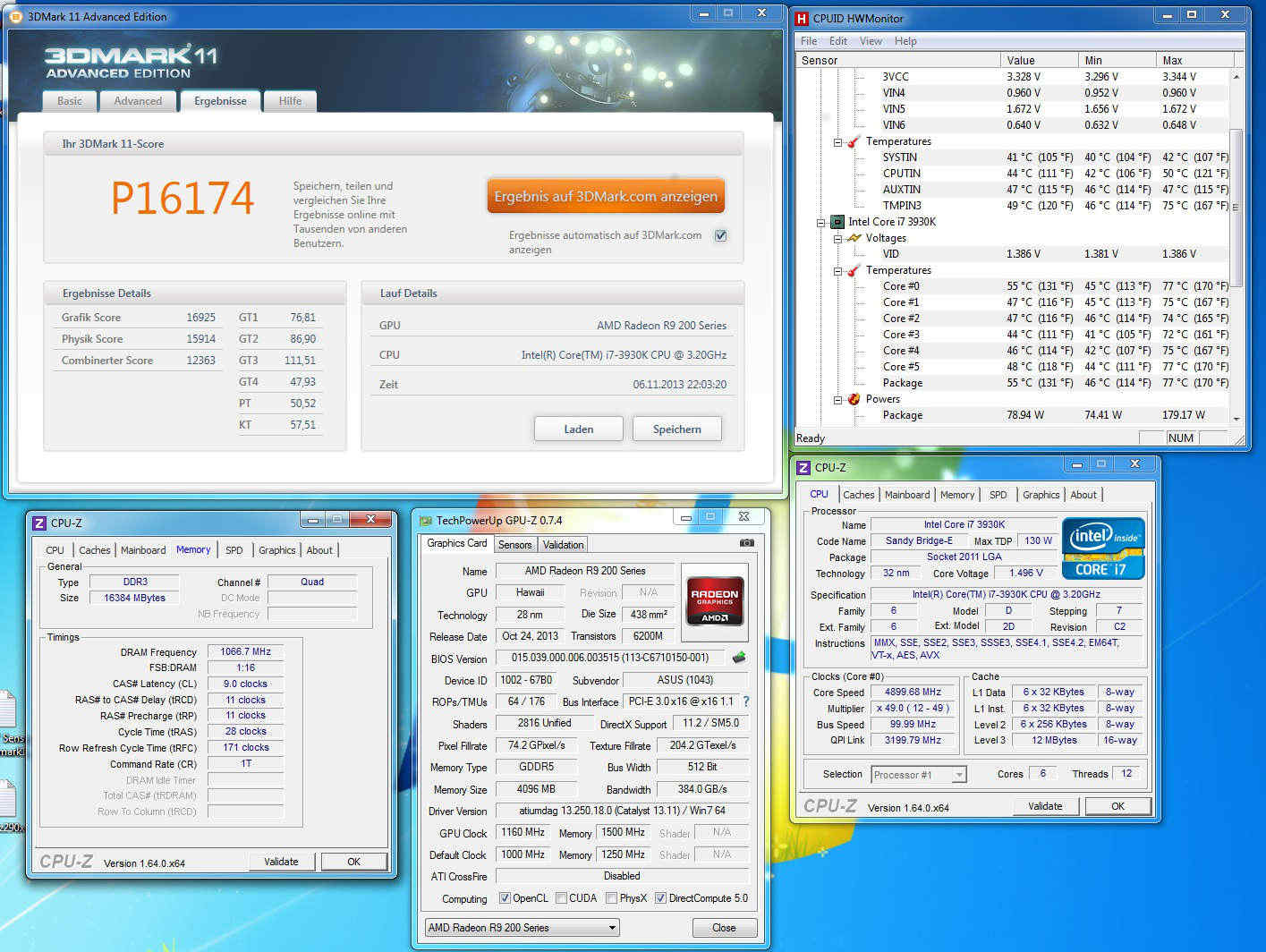Screen dimensions: 1266x952
Task: Click the Bus Interface question mark in GPU-Z
Action: tap(746, 701)
